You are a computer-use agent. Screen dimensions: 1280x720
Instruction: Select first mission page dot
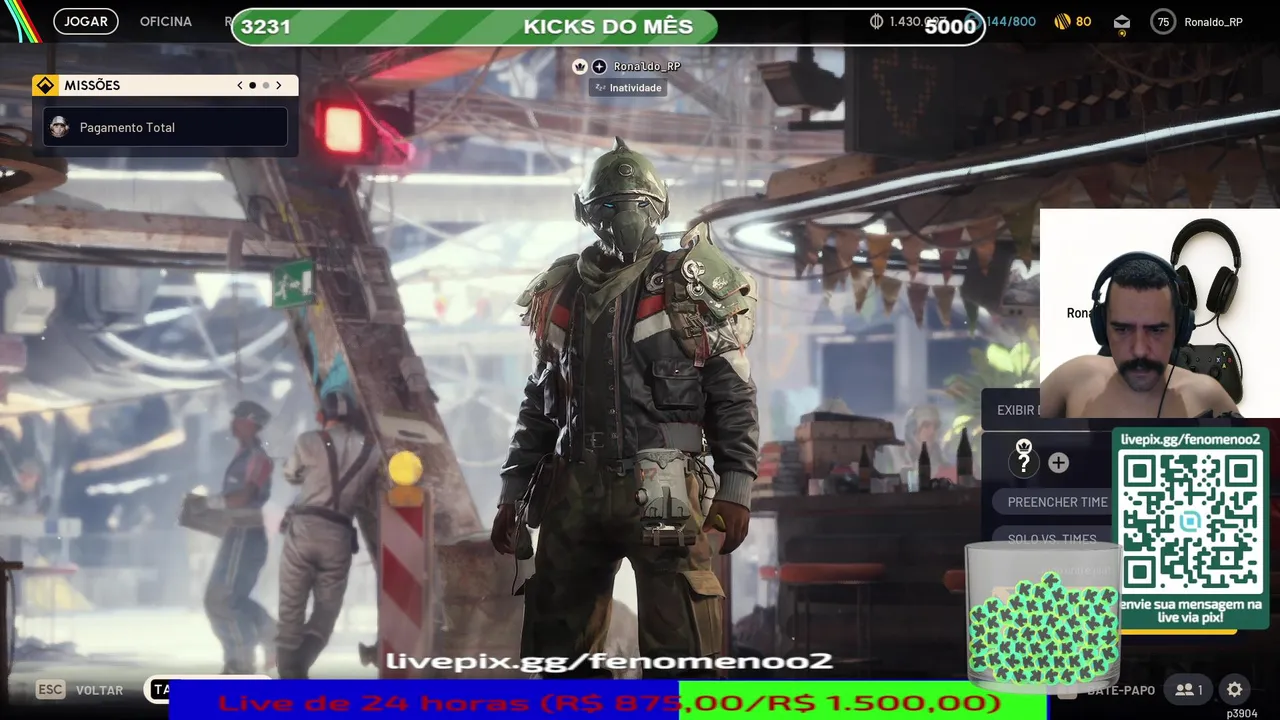click(252, 85)
